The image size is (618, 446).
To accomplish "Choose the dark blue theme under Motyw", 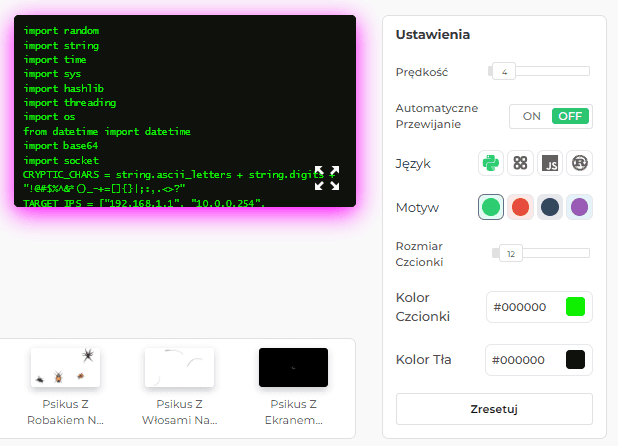I will (x=550, y=207).
